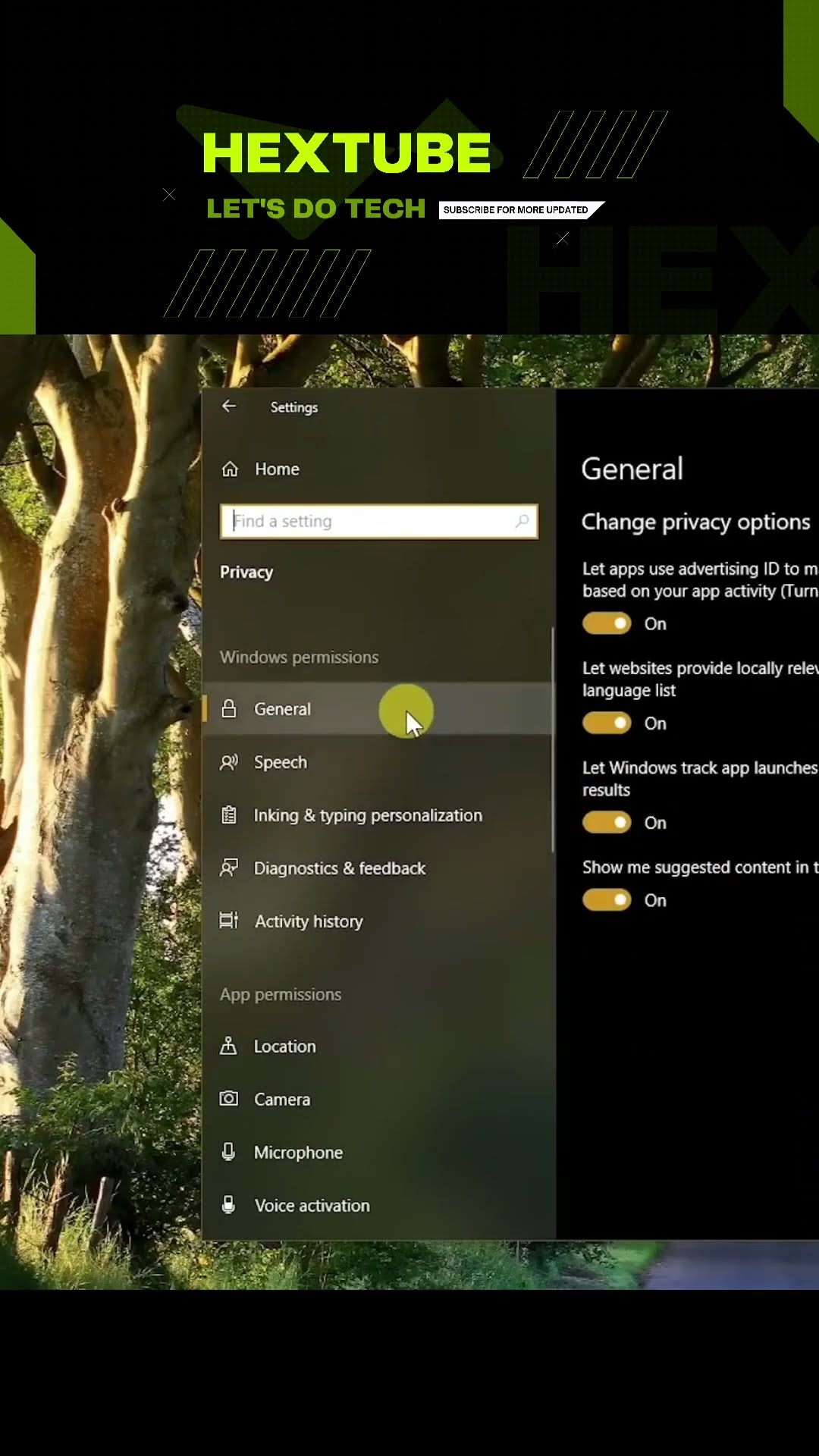The image size is (819, 1456).
Task: Open Speech privacy settings
Action: pyautogui.click(x=378, y=762)
